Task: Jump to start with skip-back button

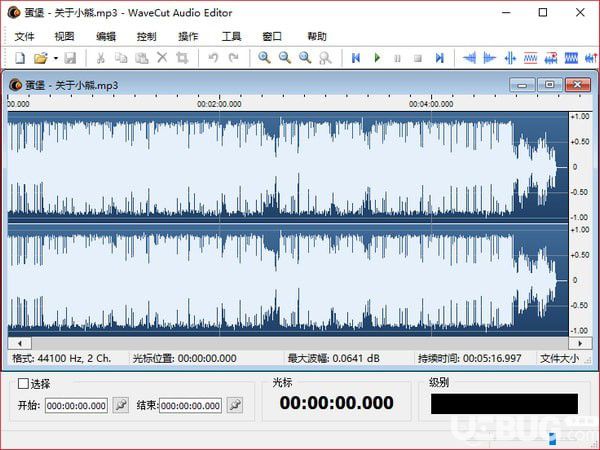Action: [356, 58]
